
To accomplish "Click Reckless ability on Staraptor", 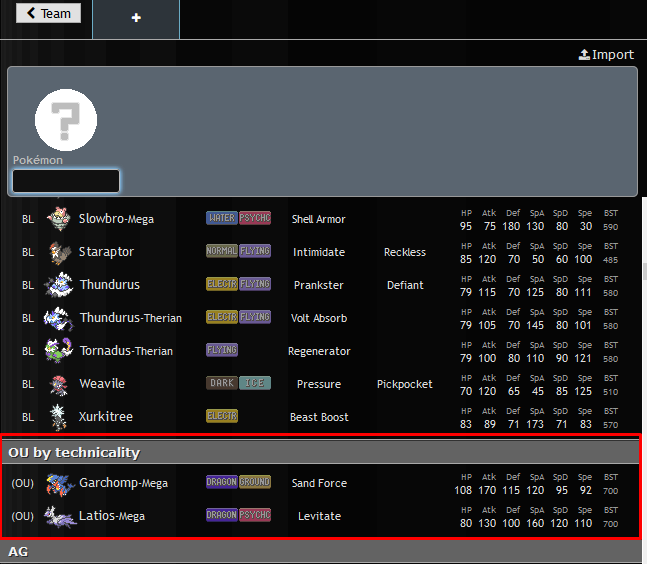I will pos(405,252).
